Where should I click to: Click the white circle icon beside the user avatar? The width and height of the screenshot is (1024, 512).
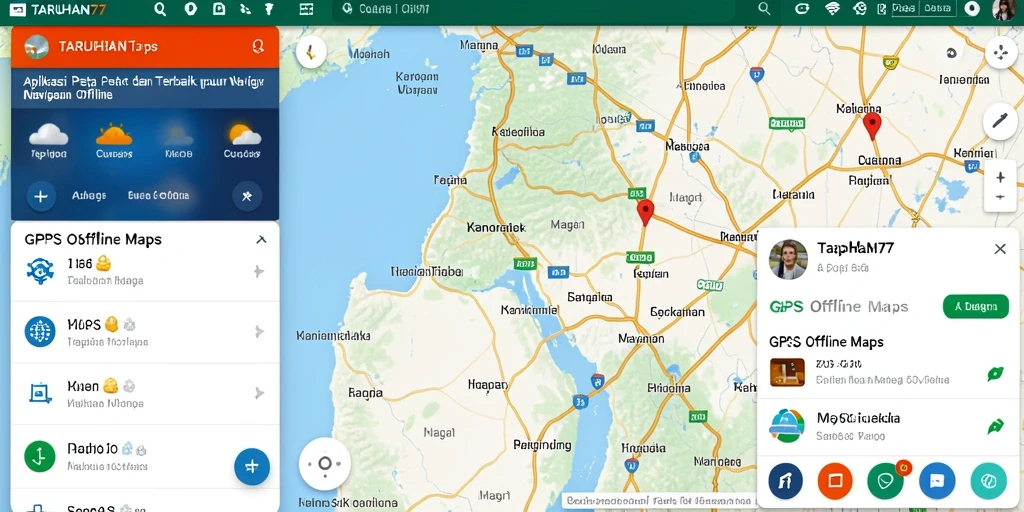click(972, 8)
